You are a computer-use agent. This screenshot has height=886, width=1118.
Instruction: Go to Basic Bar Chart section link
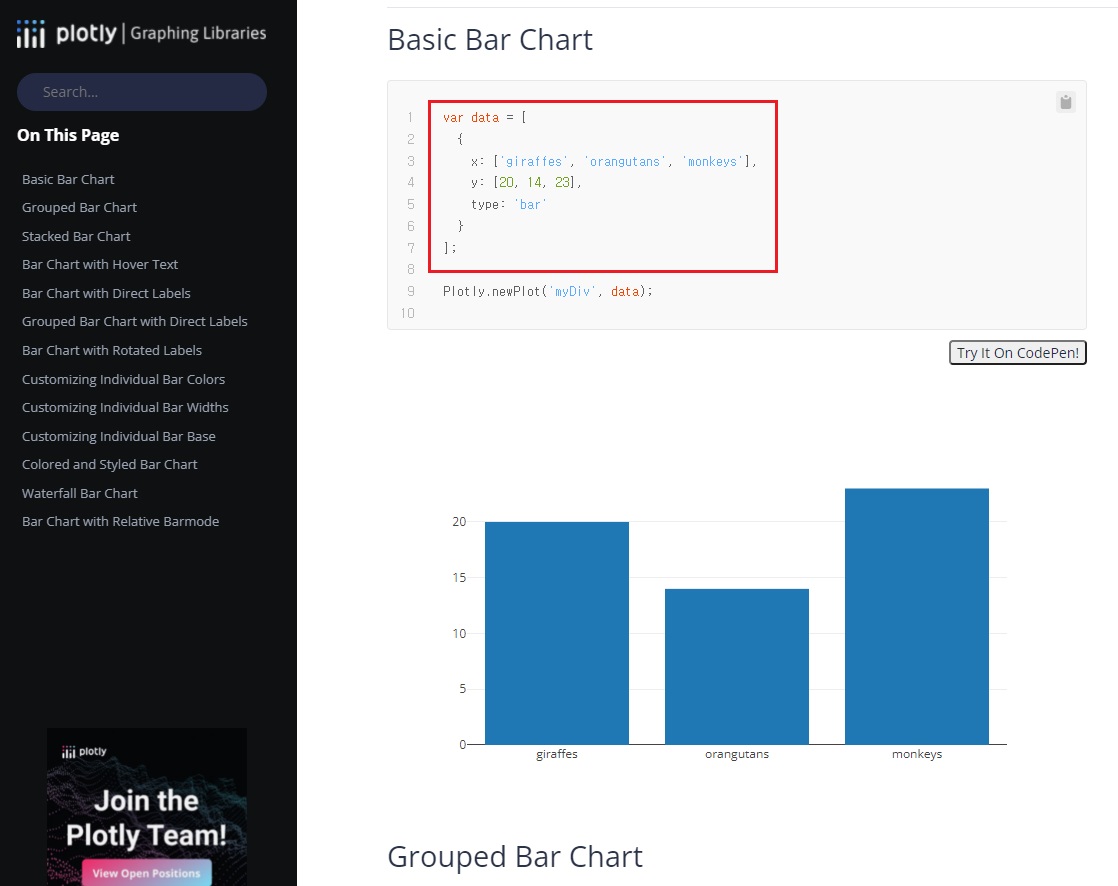click(x=68, y=180)
